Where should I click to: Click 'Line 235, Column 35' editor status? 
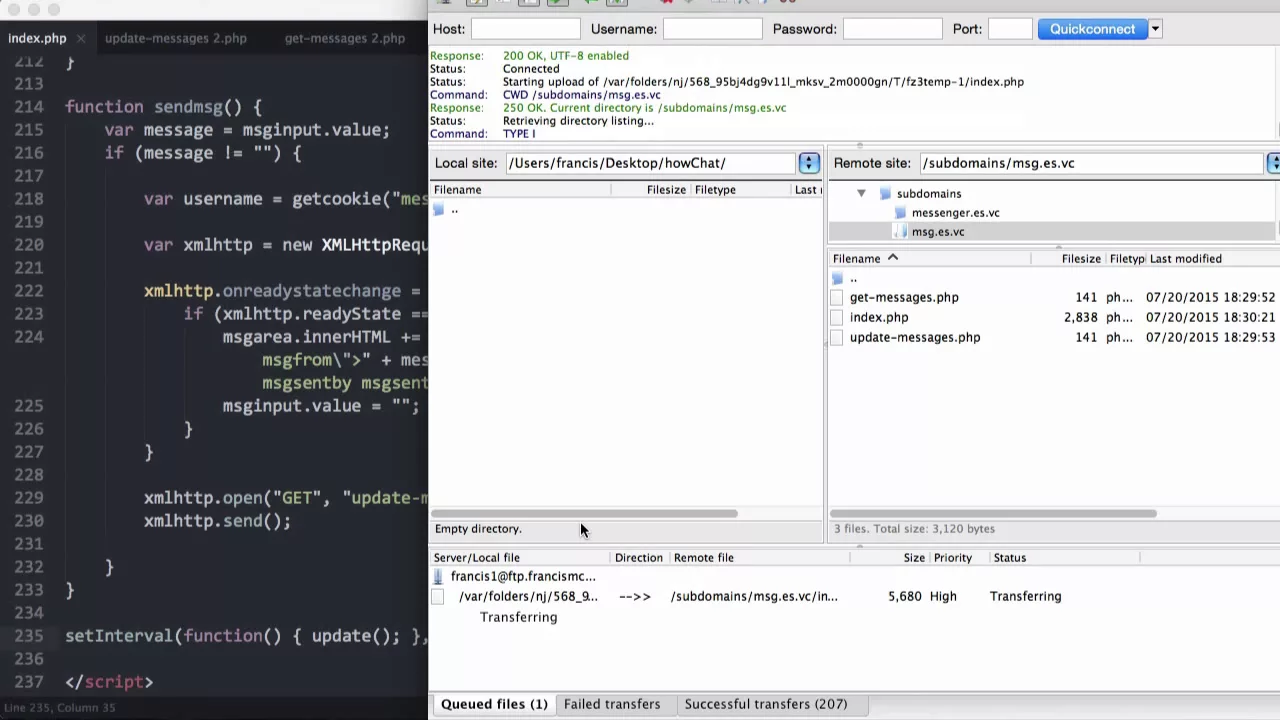(x=60, y=708)
